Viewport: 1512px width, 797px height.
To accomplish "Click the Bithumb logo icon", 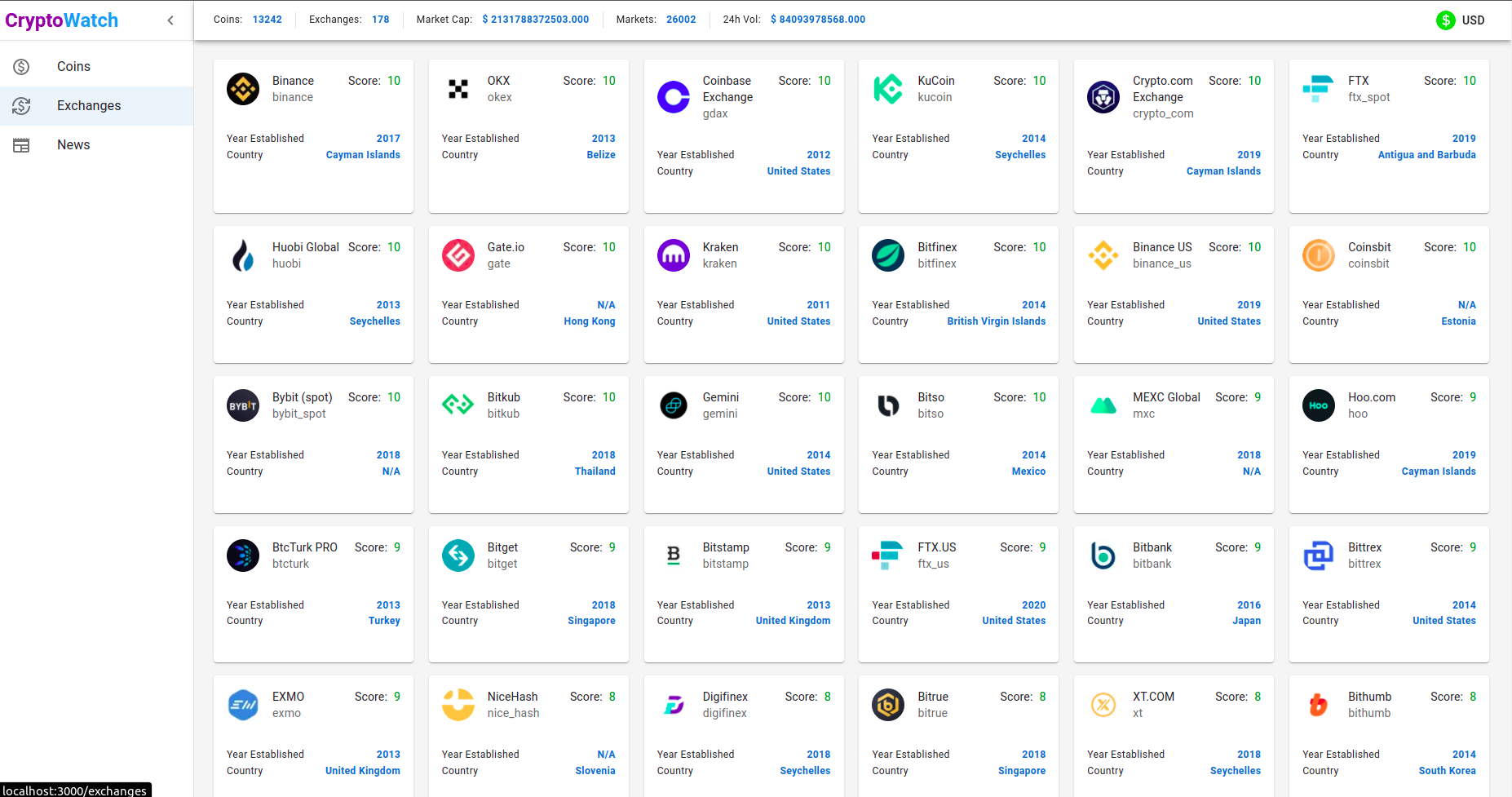I will click(x=1319, y=705).
